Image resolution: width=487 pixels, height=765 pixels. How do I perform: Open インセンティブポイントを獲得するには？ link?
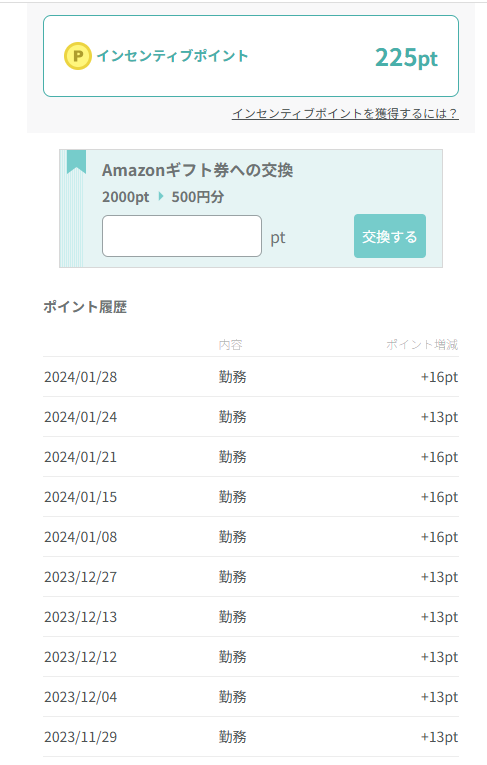pyautogui.click(x=345, y=114)
